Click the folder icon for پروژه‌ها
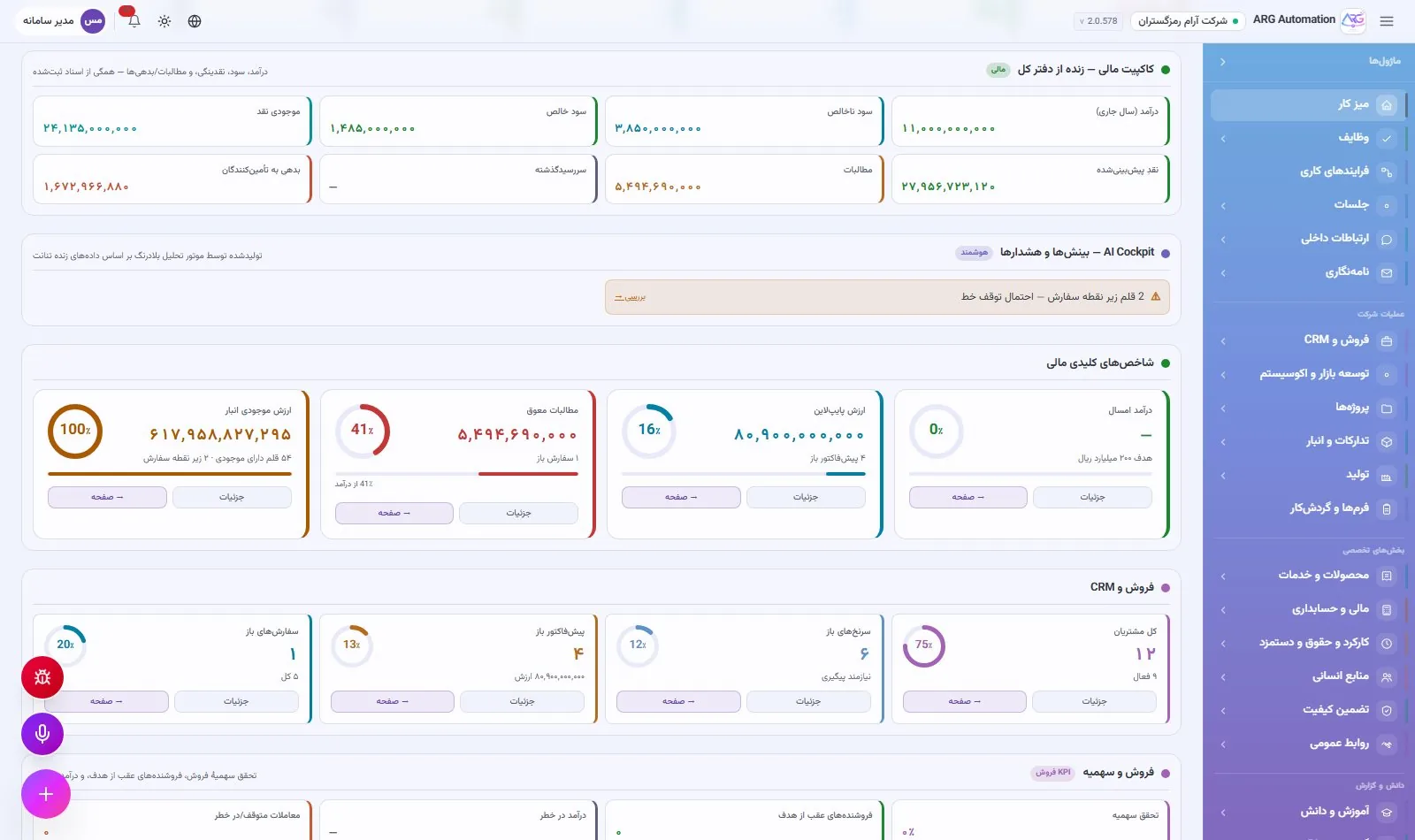1415x840 pixels. click(1387, 408)
